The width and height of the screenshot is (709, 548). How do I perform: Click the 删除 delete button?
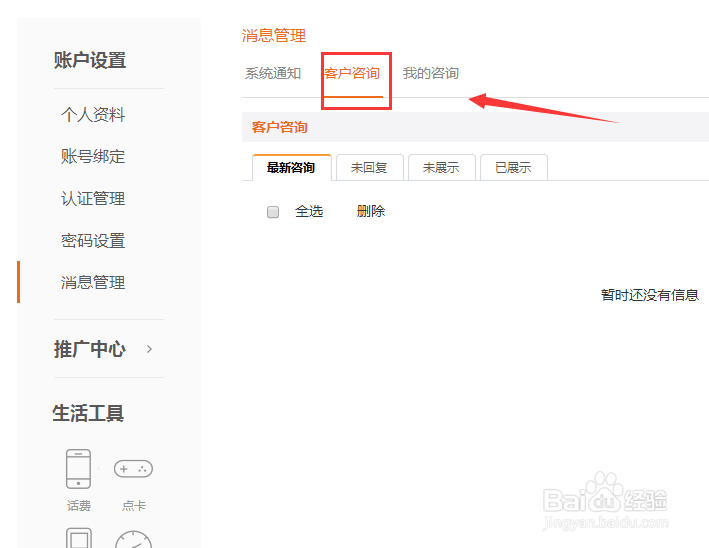(371, 211)
